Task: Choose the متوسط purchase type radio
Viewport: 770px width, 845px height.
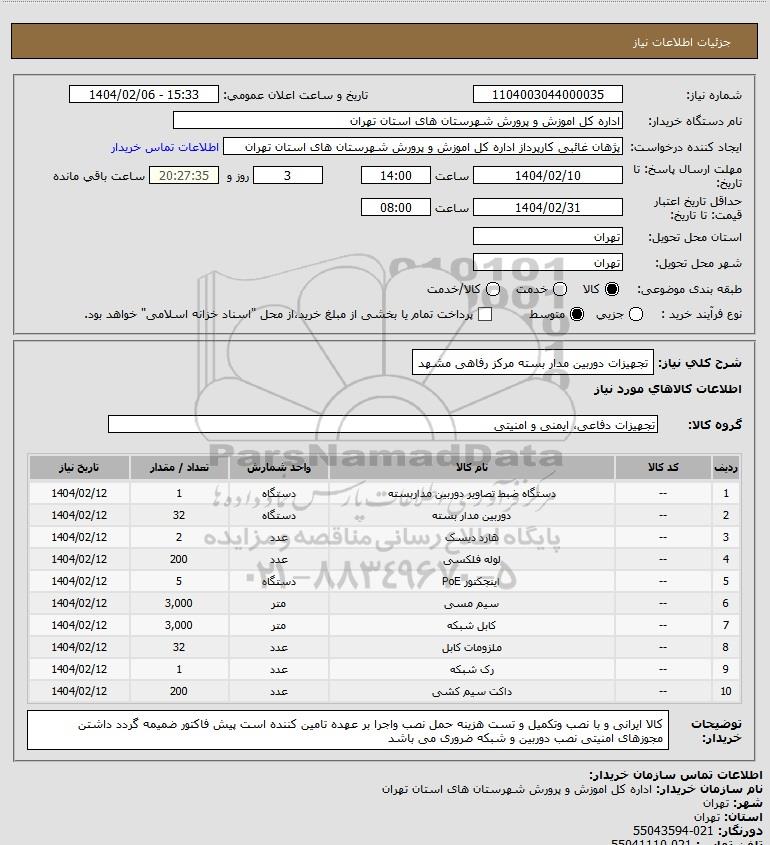Action: 577,314
